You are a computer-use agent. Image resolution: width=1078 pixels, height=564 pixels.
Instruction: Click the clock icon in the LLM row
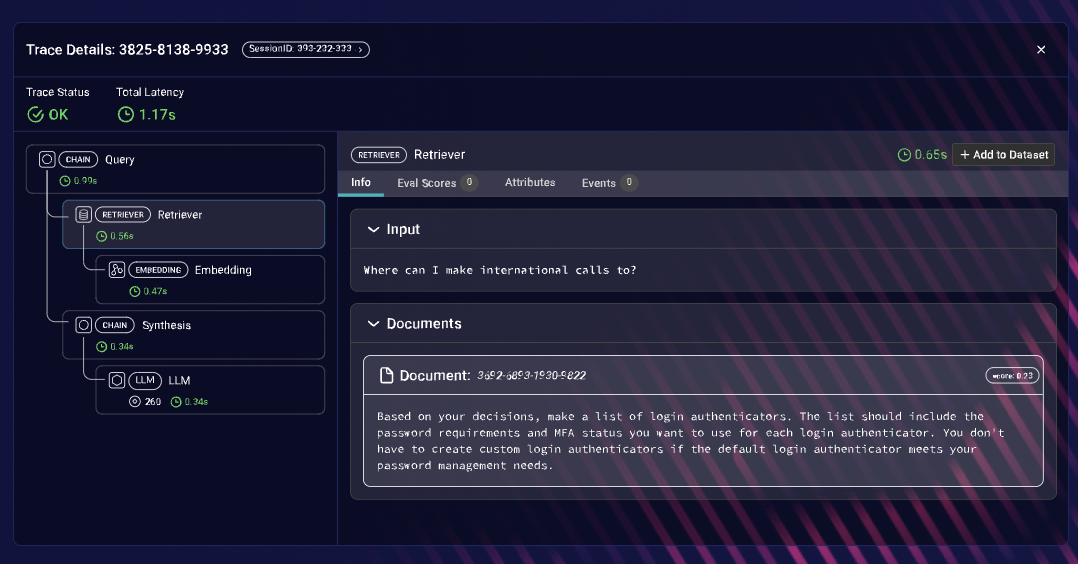[x=176, y=402]
